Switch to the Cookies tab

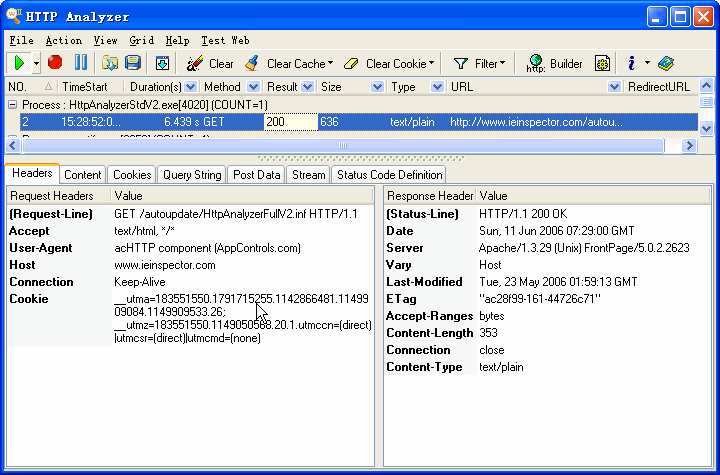[132, 175]
